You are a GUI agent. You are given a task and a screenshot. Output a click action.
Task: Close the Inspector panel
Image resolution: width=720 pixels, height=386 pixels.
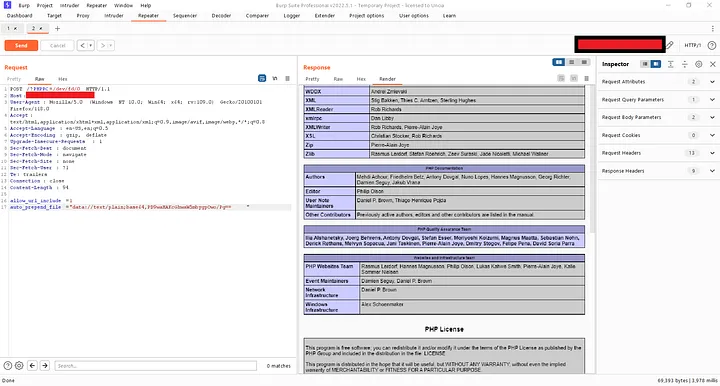point(713,64)
